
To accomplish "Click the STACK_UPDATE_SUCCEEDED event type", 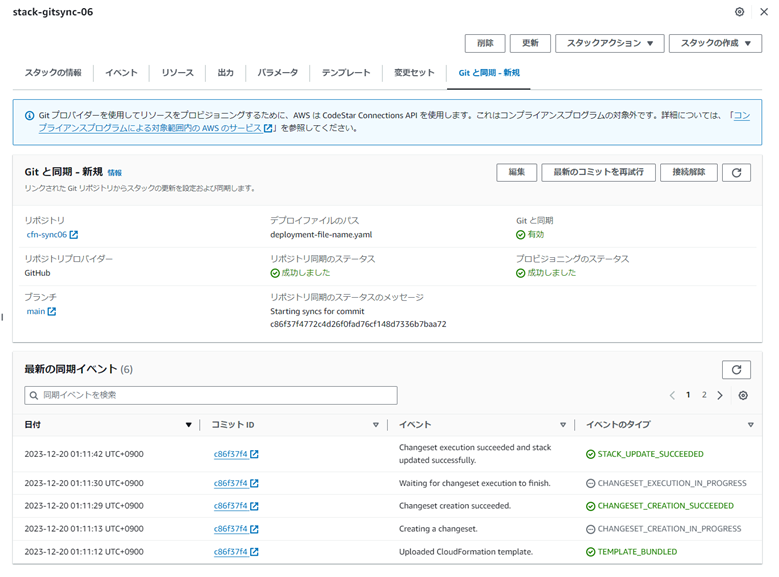I will coord(645,454).
